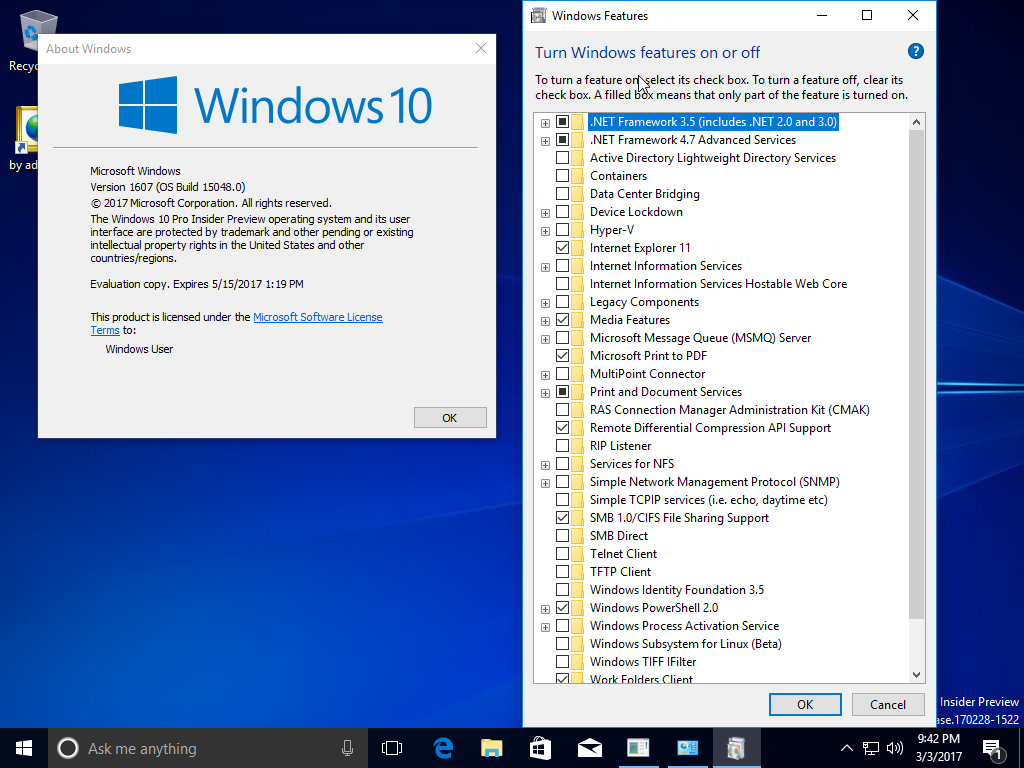This screenshot has width=1024, height=768.
Task: Click the network icon in system tray
Action: [x=871, y=748]
